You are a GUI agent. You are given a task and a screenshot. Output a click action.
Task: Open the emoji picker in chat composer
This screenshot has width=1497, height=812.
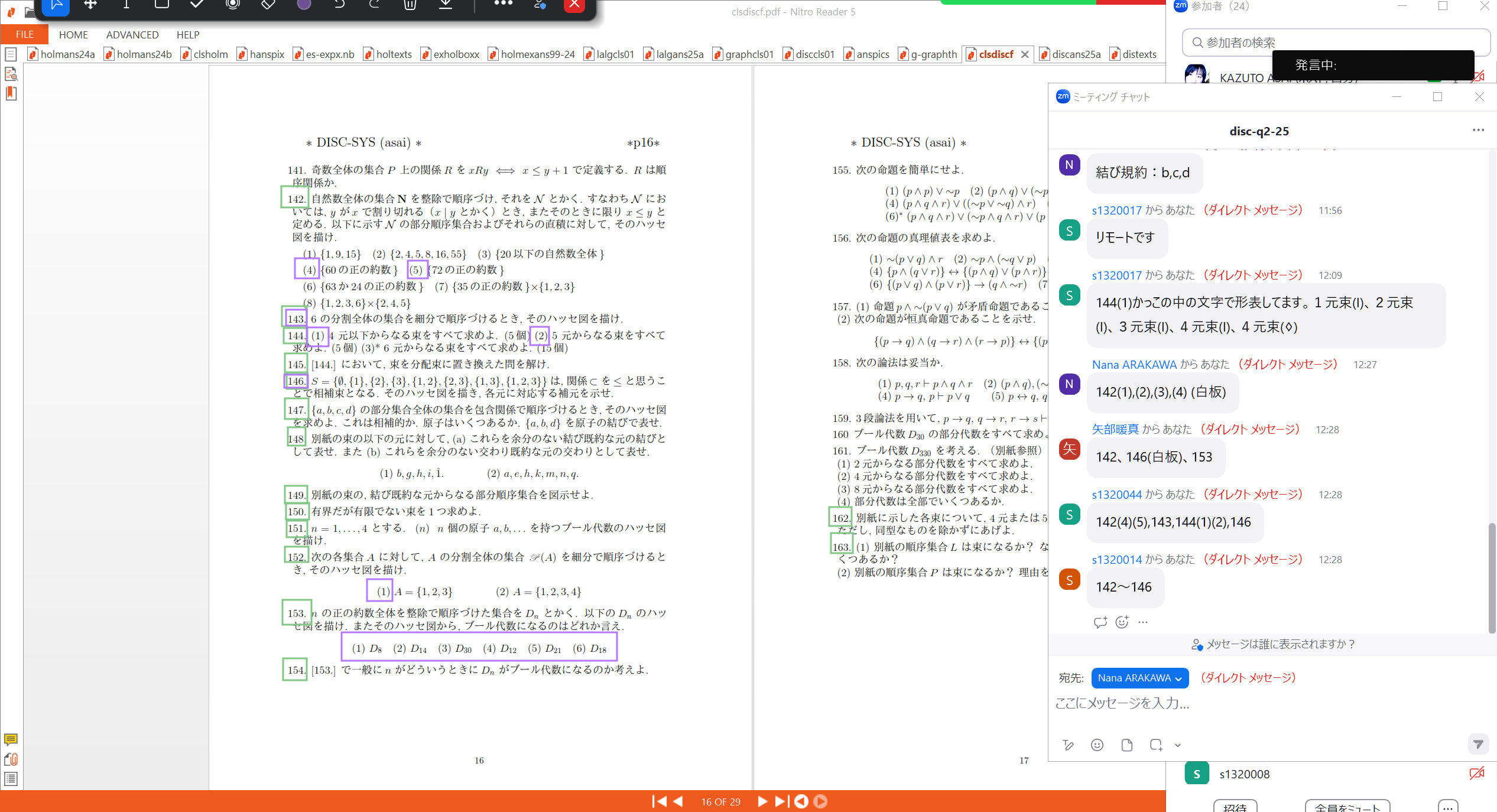click(x=1097, y=745)
